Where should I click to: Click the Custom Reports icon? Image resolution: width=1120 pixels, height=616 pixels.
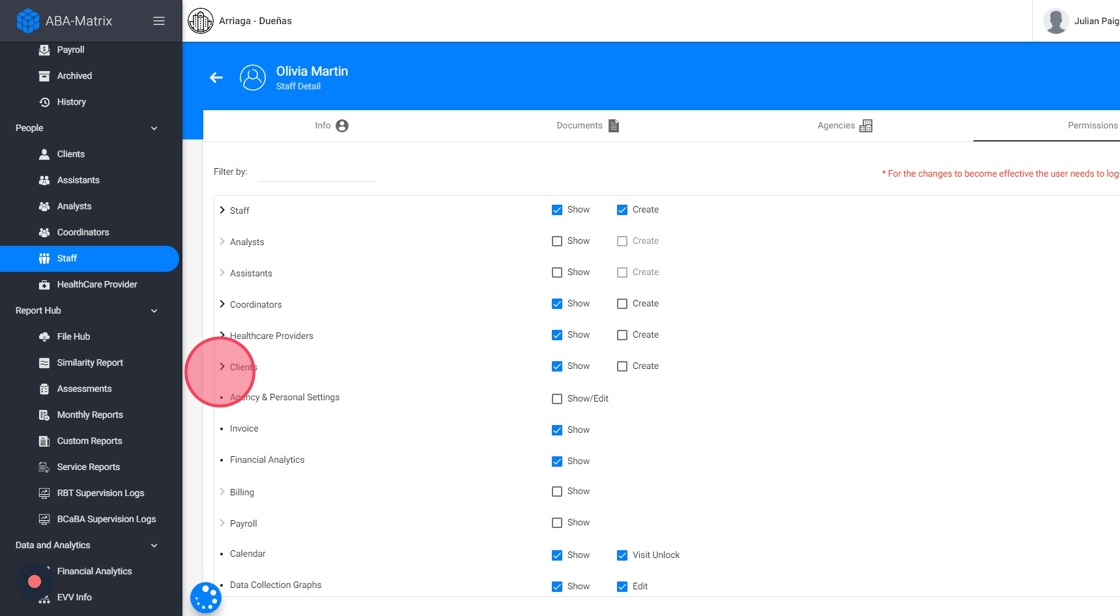tap(44, 441)
